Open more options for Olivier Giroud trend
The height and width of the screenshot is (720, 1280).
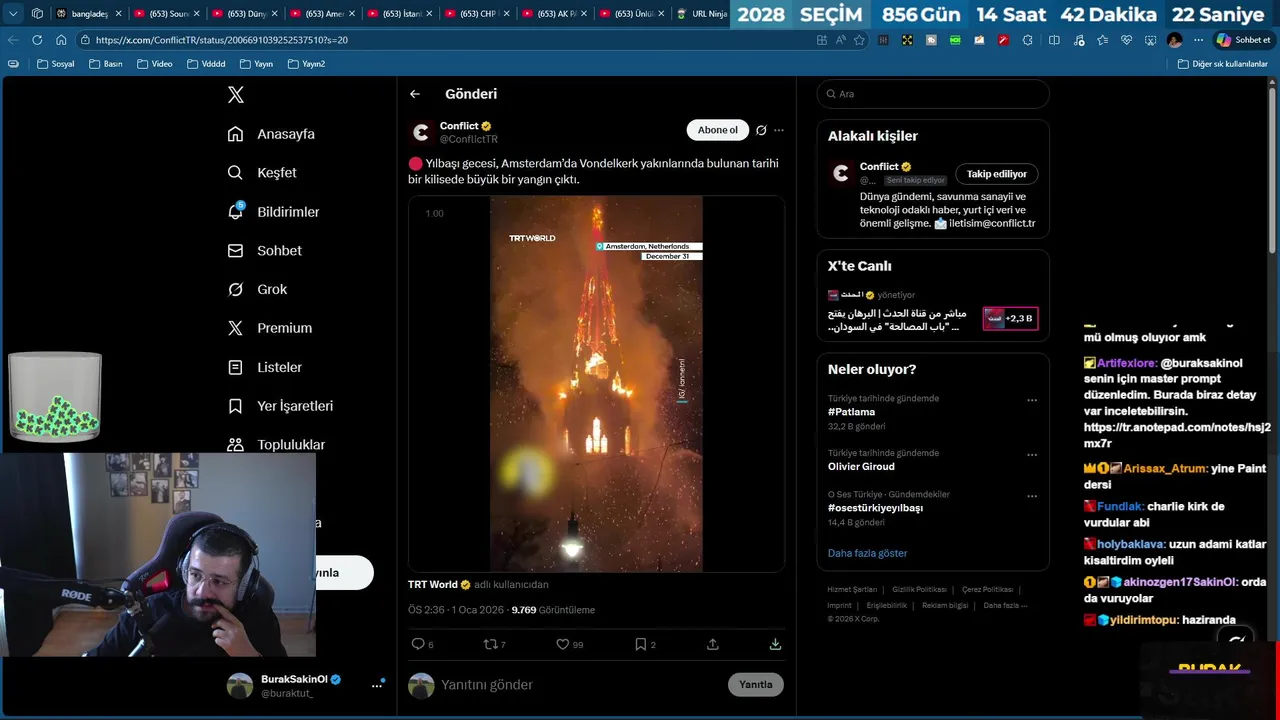click(x=1032, y=455)
